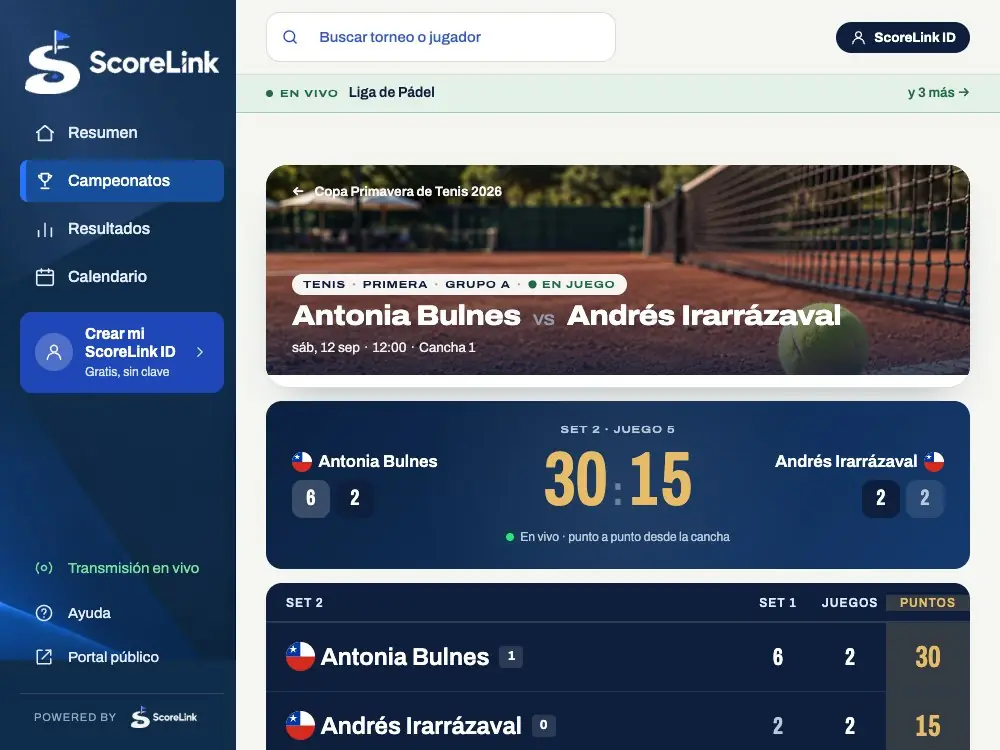This screenshot has height=750, width=1000.
Task: Click the user avatar in Crear mi ScoreLink ID card
Action: pos(54,352)
